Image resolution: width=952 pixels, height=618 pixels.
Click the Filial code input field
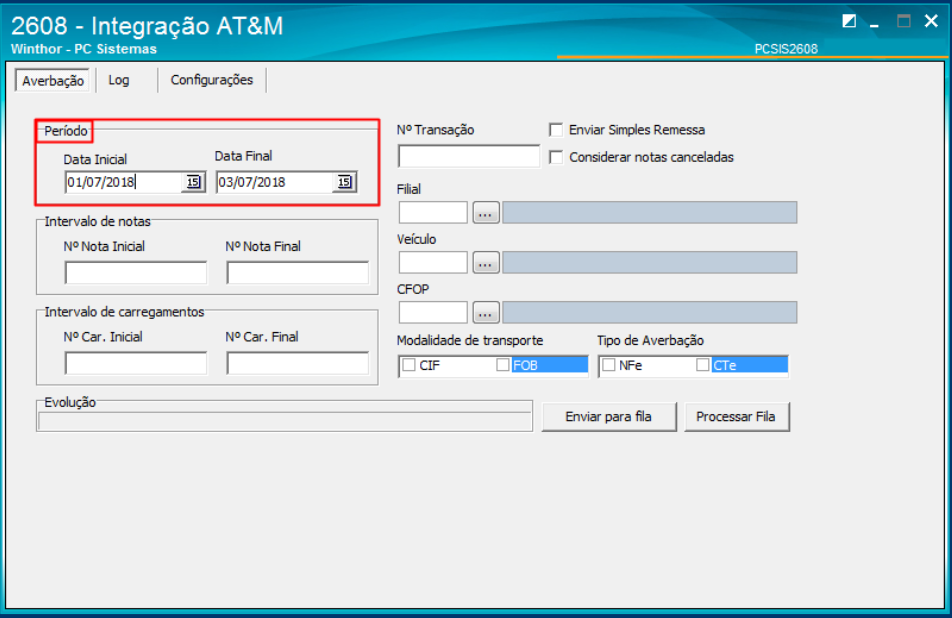click(433, 213)
